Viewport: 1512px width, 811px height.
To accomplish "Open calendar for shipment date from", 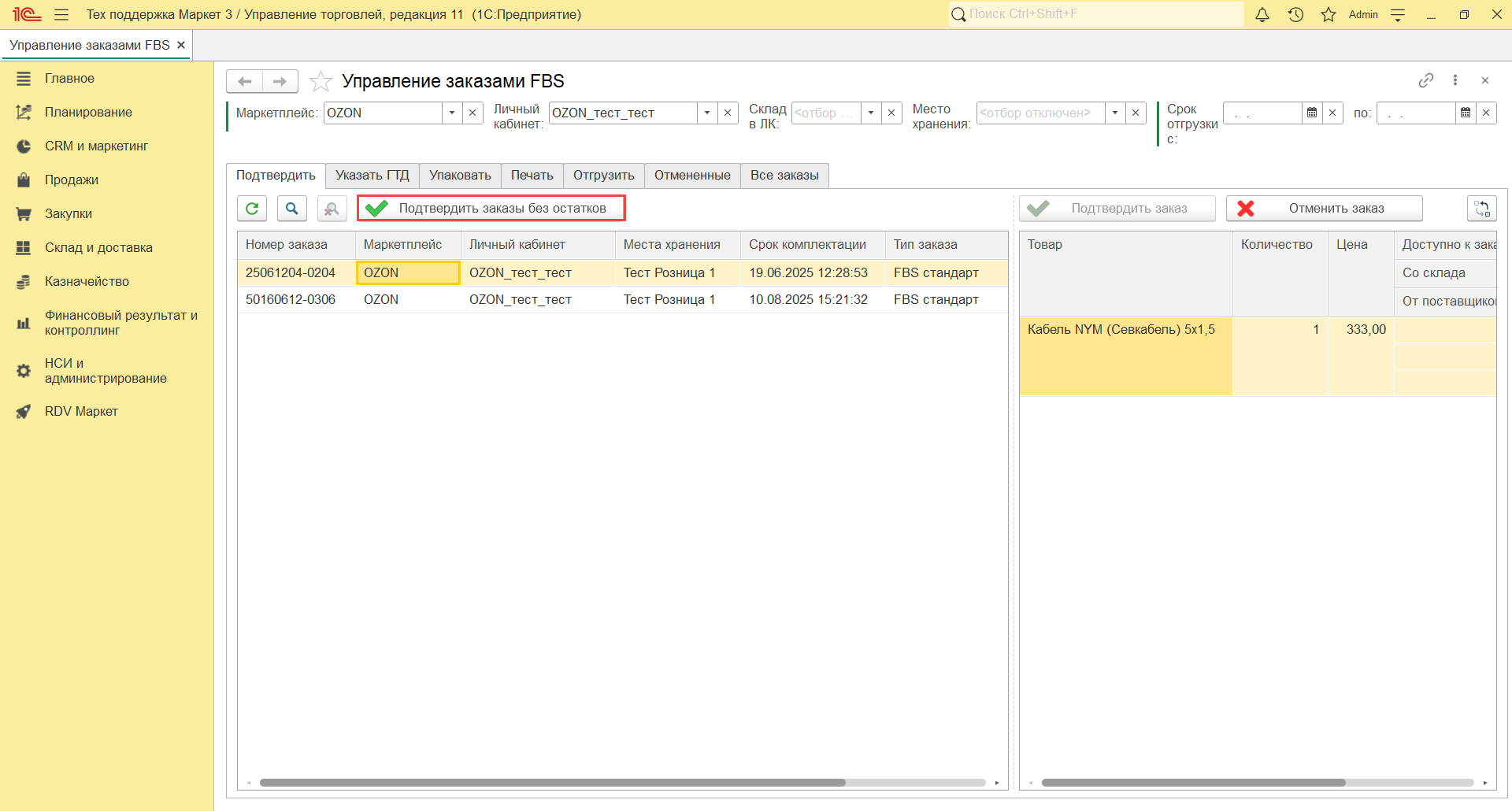I will (x=1312, y=113).
